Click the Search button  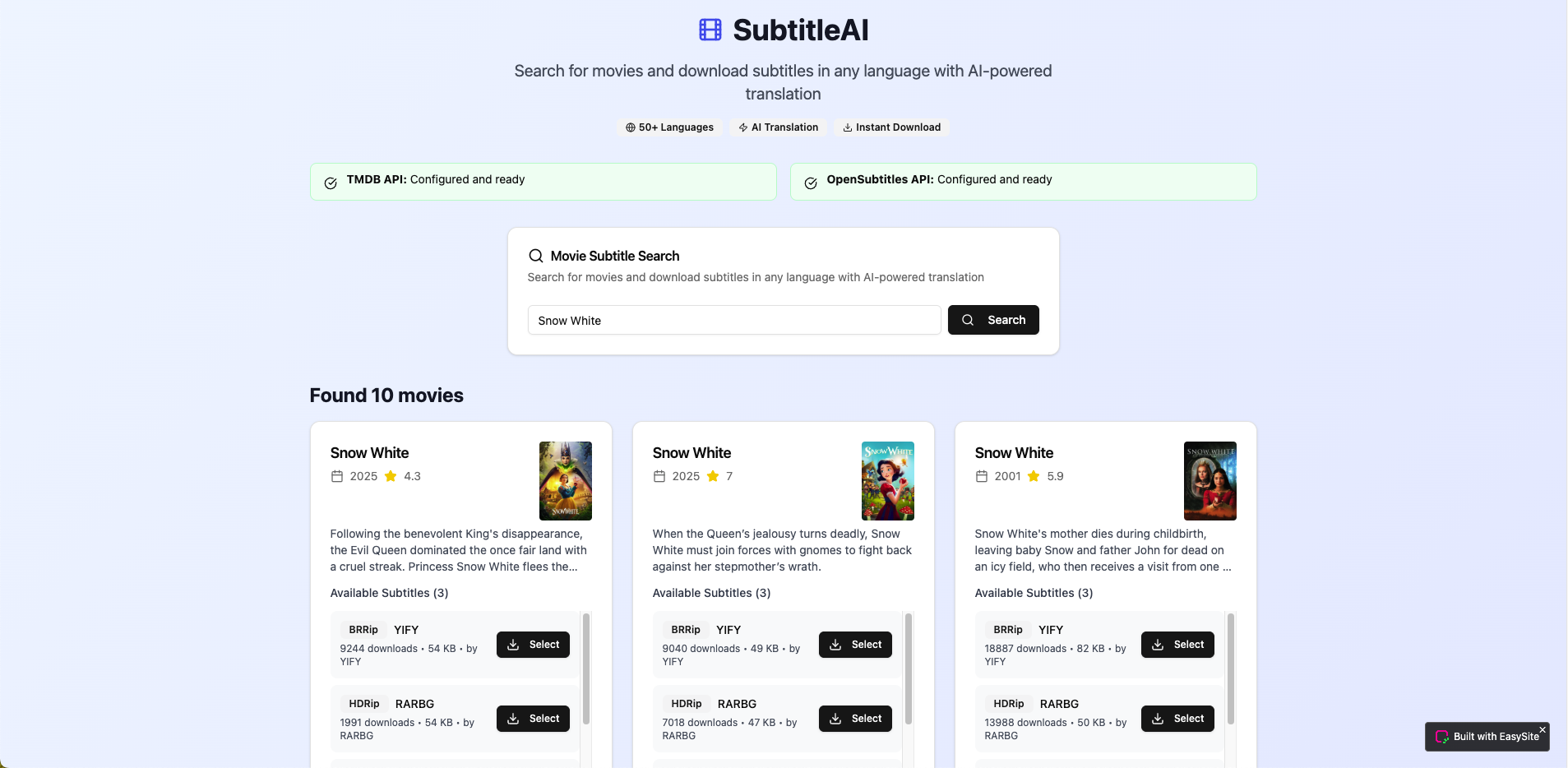click(993, 320)
